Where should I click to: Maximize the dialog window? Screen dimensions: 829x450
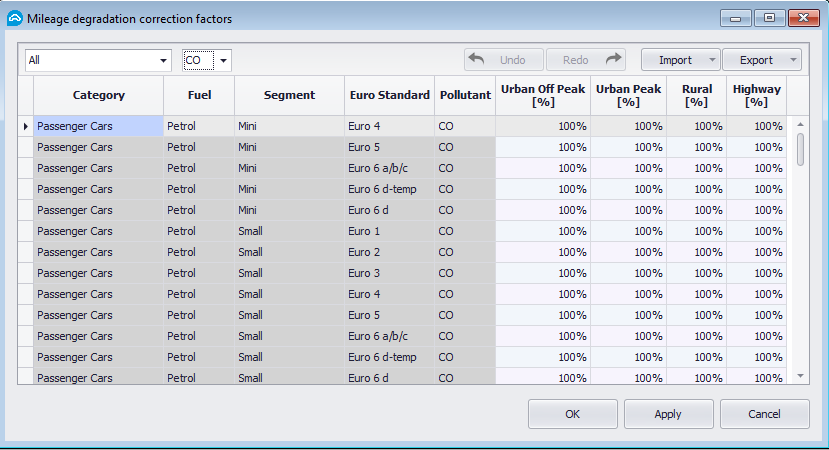(769, 17)
